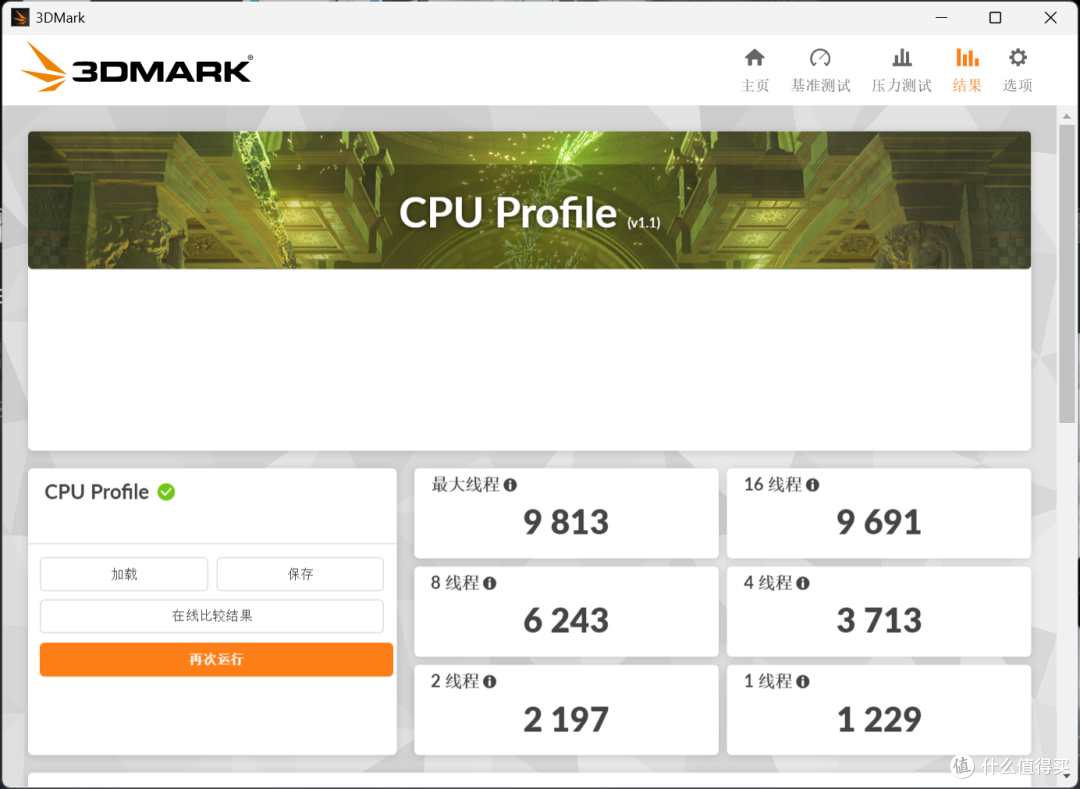The image size is (1080, 789).
Task: Click green checkmark beside CPU Profile
Action: pyautogui.click(x=166, y=492)
